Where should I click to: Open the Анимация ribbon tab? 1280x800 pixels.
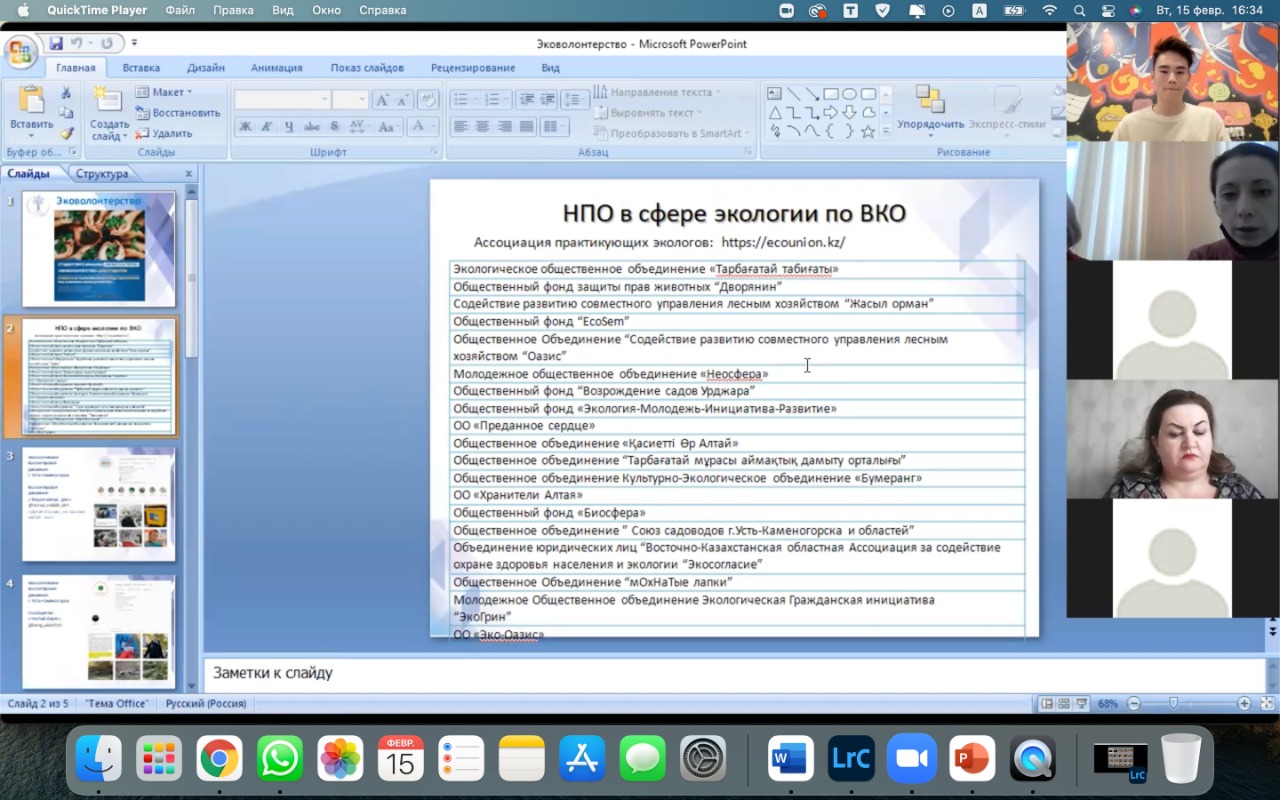[x=276, y=68]
